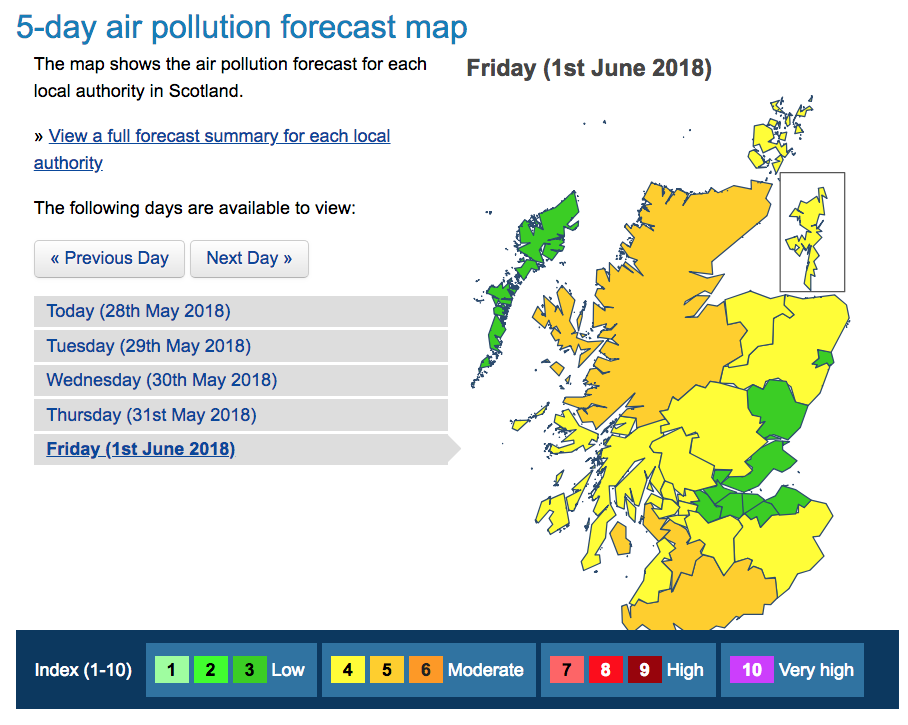908x725 pixels.
Task: Click index 6 orange swatch
Action: 426,670
